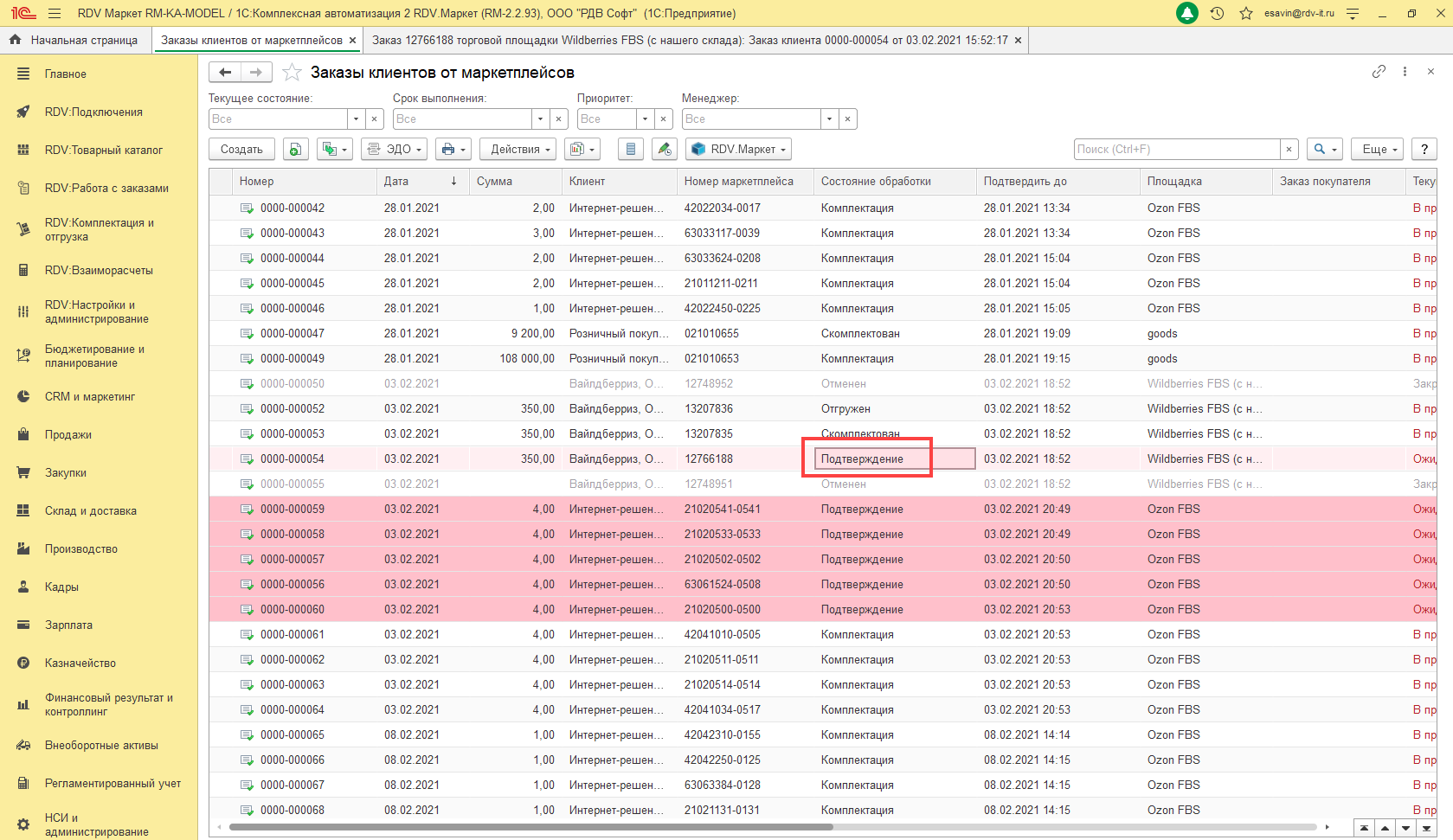Viewport: 1453px width, 840px height.
Task: Click the Создать button
Action: point(241,150)
